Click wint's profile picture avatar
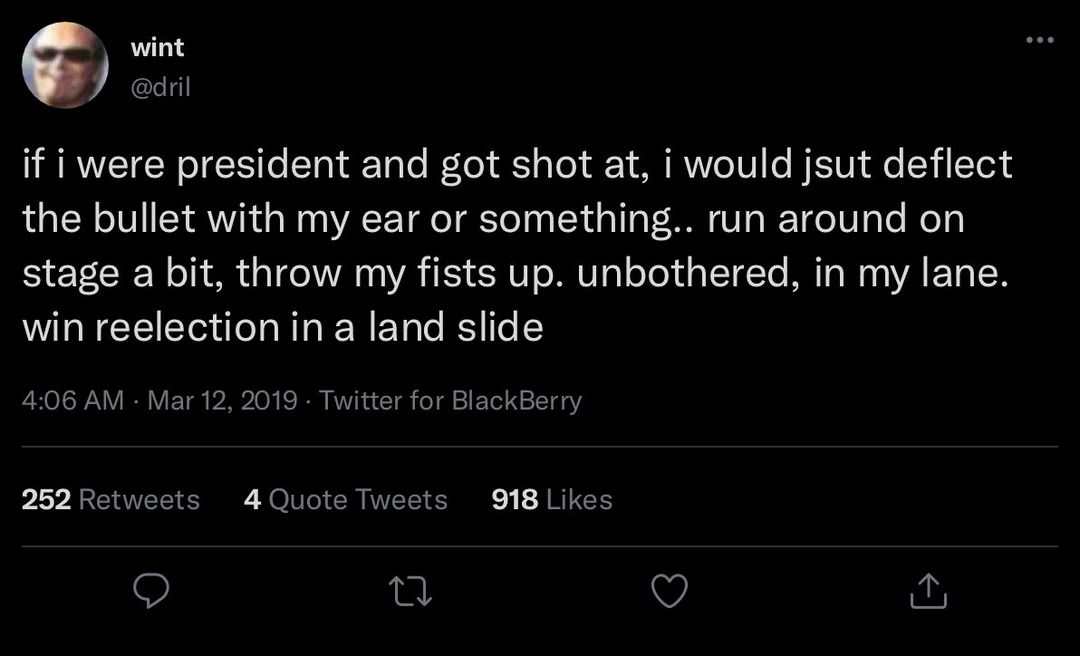This screenshot has height=656, width=1080. pos(65,65)
